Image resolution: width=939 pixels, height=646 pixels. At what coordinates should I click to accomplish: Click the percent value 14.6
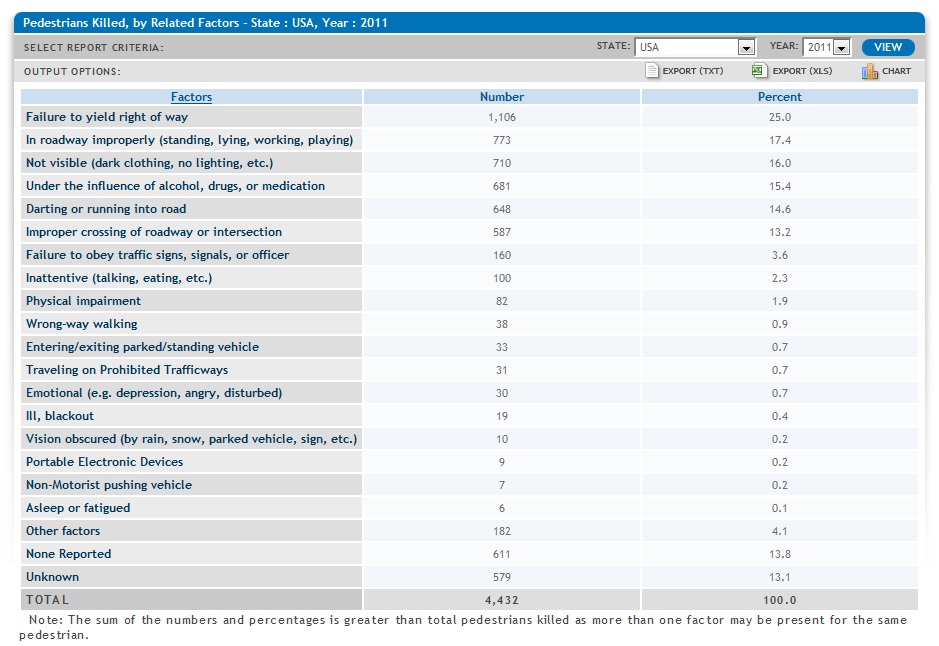(x=780, y=209)
